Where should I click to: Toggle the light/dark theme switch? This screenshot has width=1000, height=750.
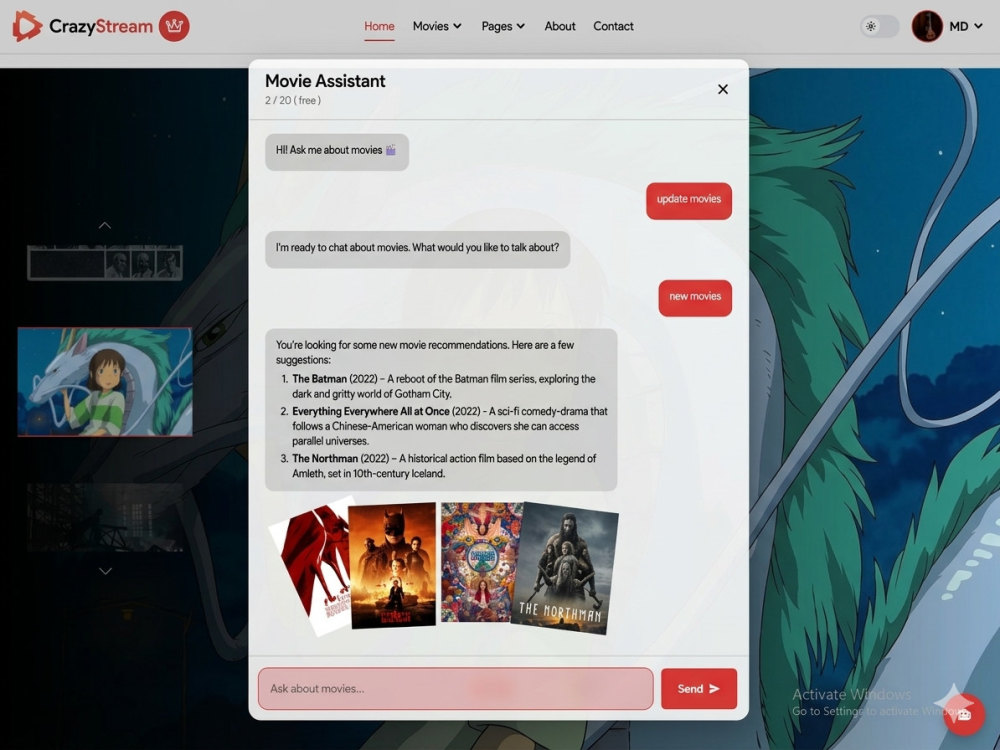click(879, 26)
